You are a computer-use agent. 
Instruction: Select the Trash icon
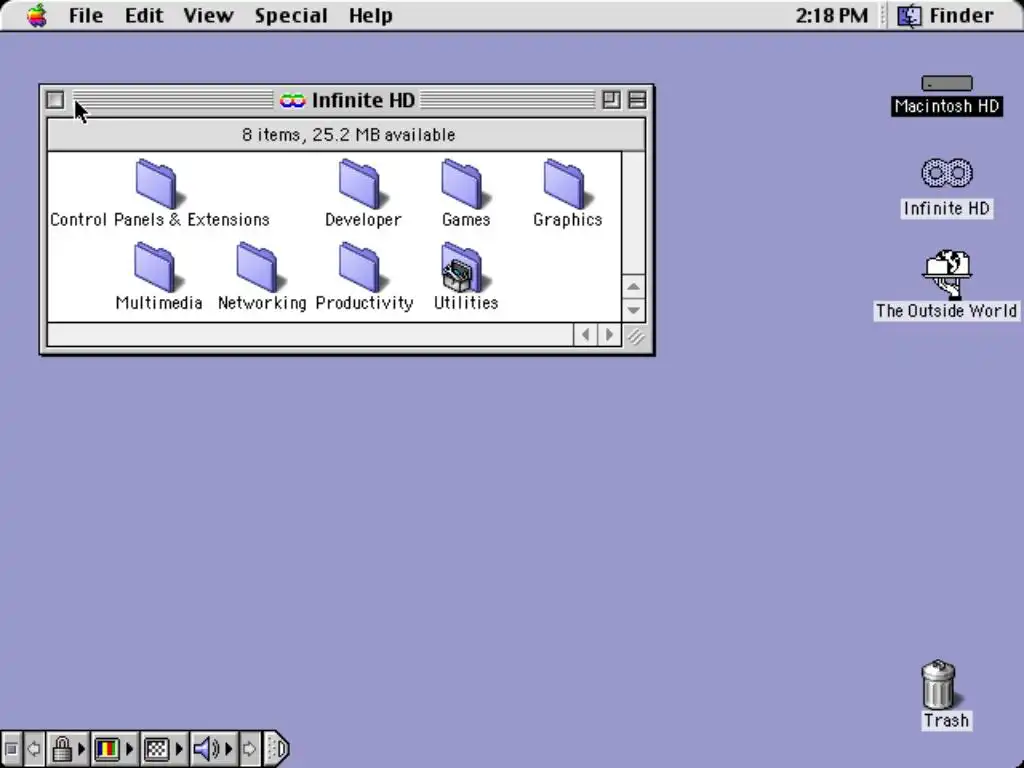pyautogui.click(x=939, y=684)
